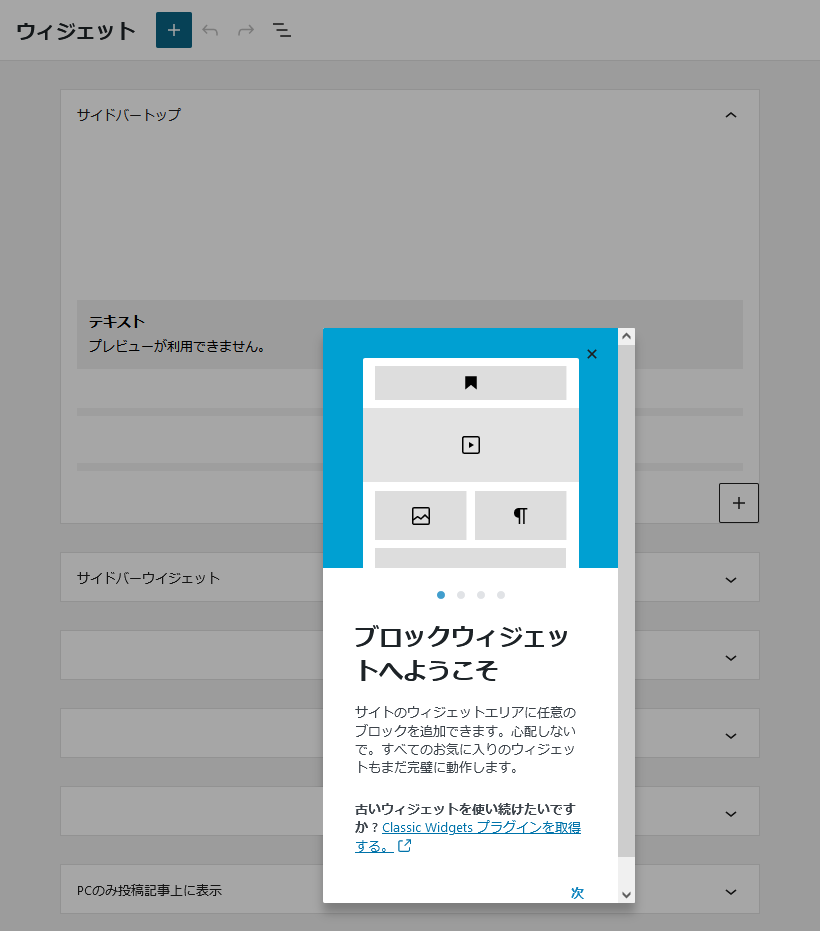This screenshot has width=820, height=931.
Task: Click the dialog scrollbar
Action: point(626,600)
